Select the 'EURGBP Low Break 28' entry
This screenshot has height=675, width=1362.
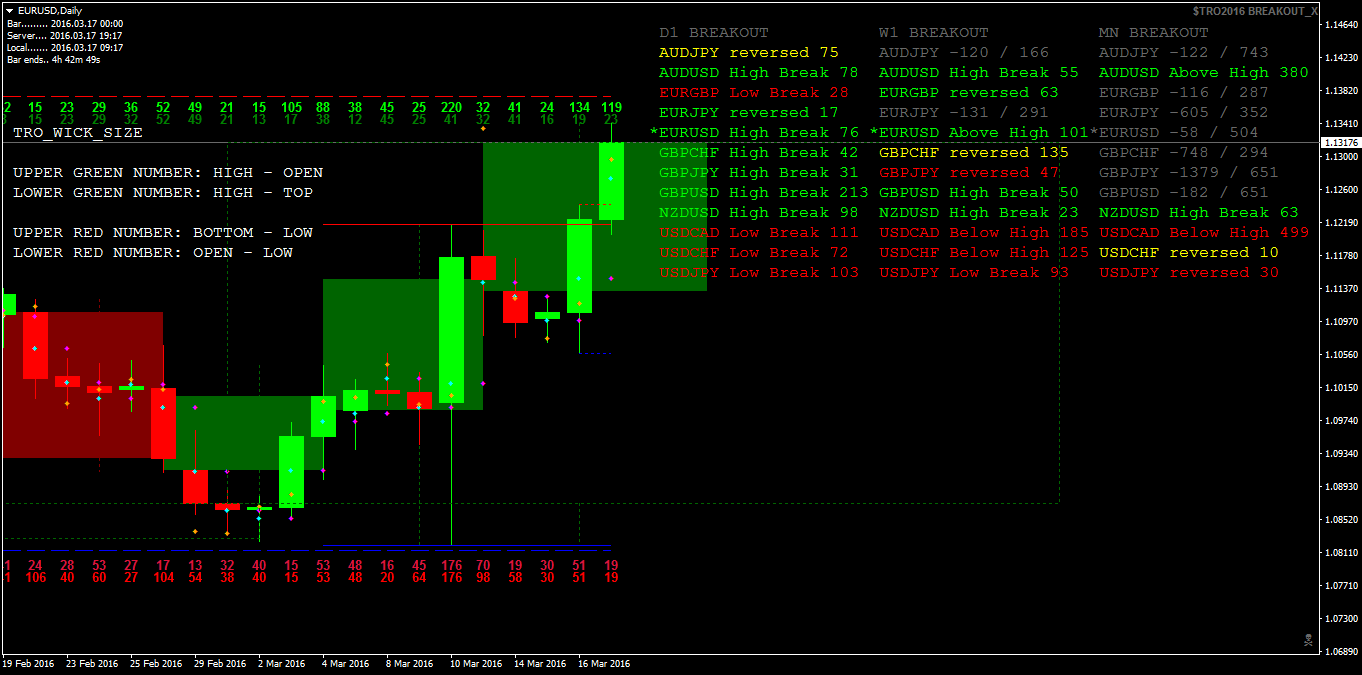point(754,93)
